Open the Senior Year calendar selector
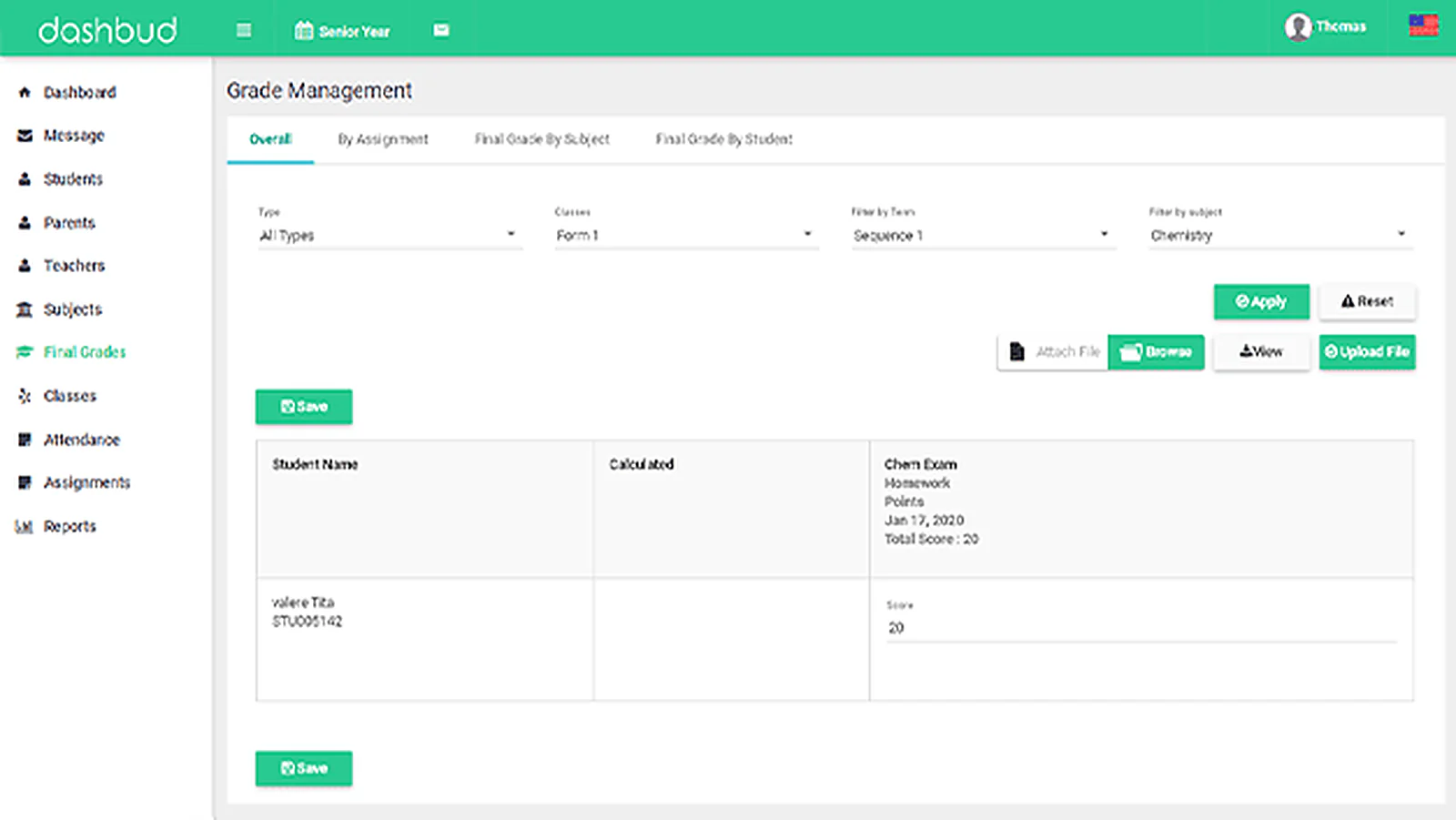The image size is (1456, 820). (342, 31)
